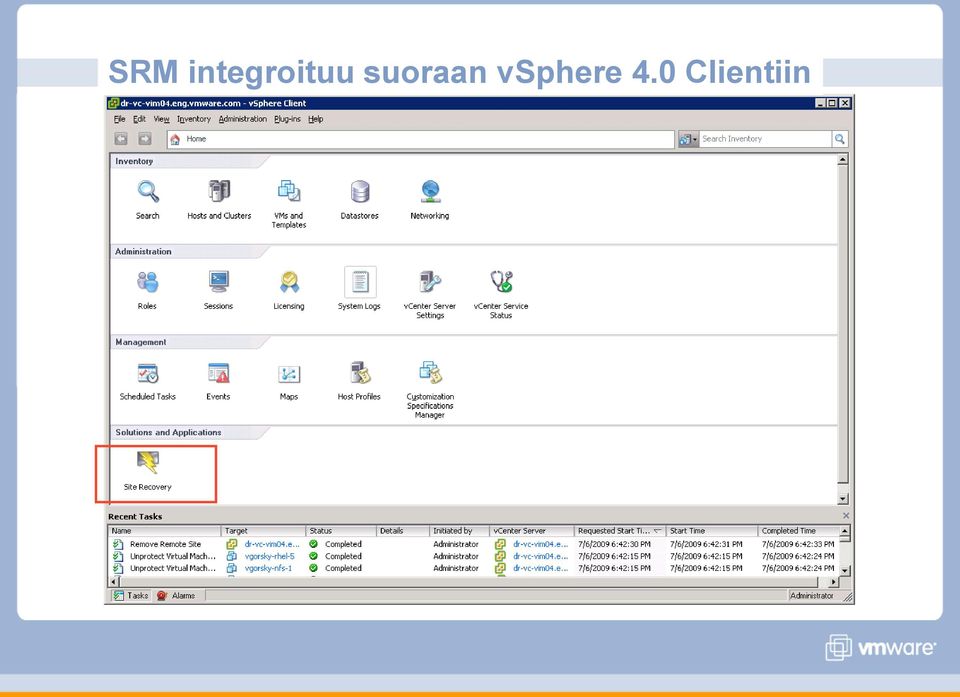Click Administrator in the status bar
Image resolution: width=960 pixels, height=697 pixels.
[x=812, y=595]
